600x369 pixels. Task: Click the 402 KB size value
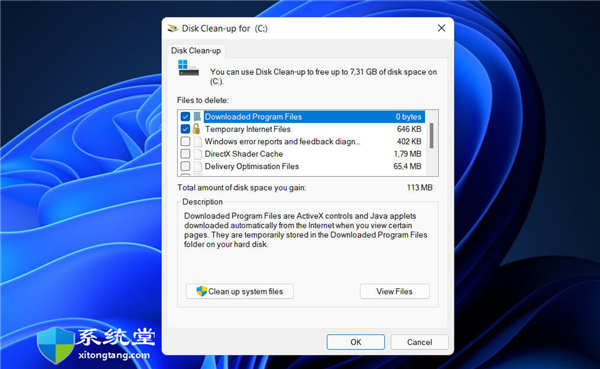point(409,141)
